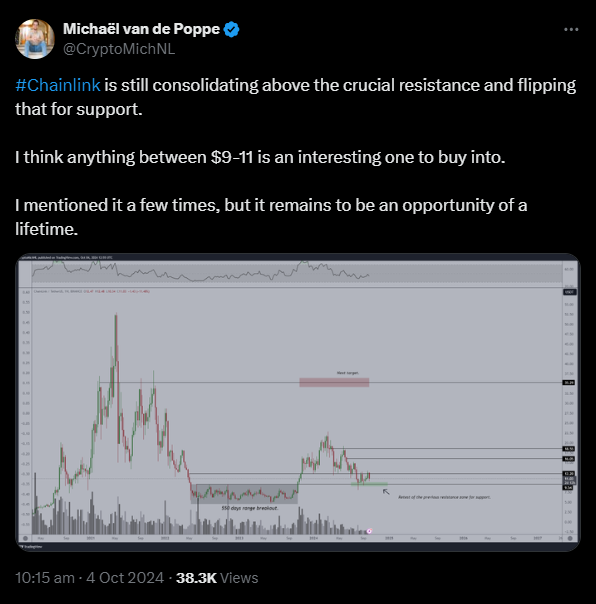Click the TradingView logo below the chart
596x604 pixels.
click(x=31, y=547)
